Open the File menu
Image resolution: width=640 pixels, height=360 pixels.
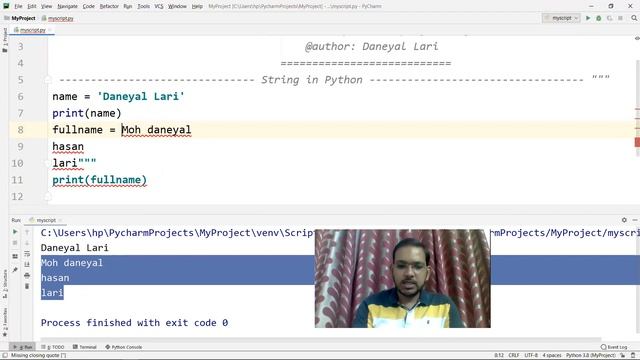click(18, 6)
